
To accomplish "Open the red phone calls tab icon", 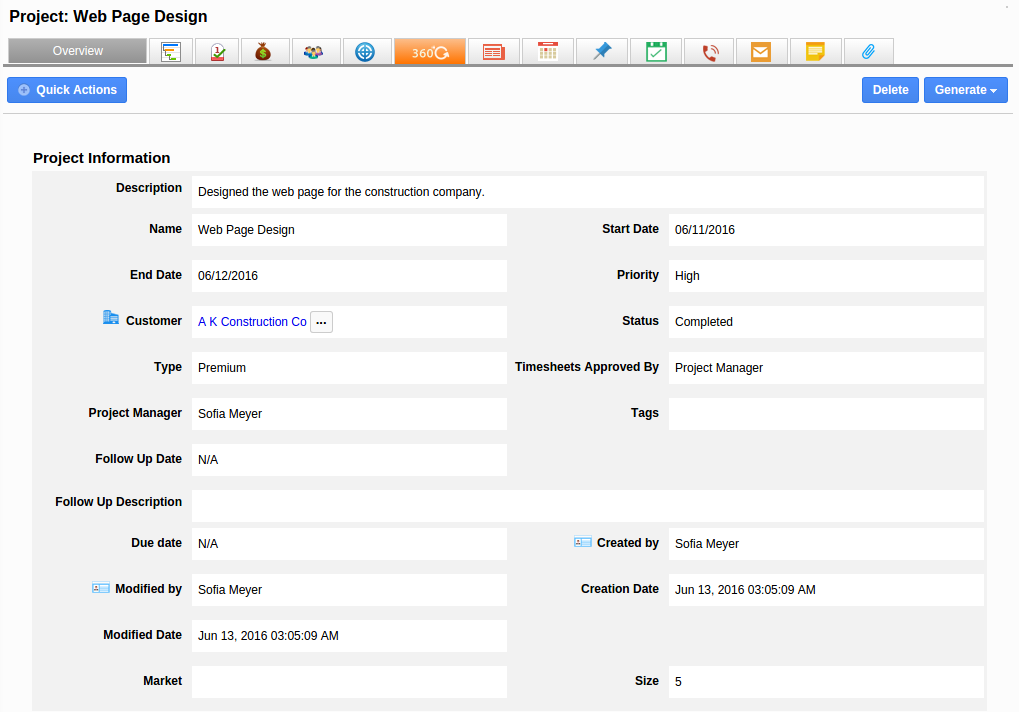I will [x=710, y=51].
